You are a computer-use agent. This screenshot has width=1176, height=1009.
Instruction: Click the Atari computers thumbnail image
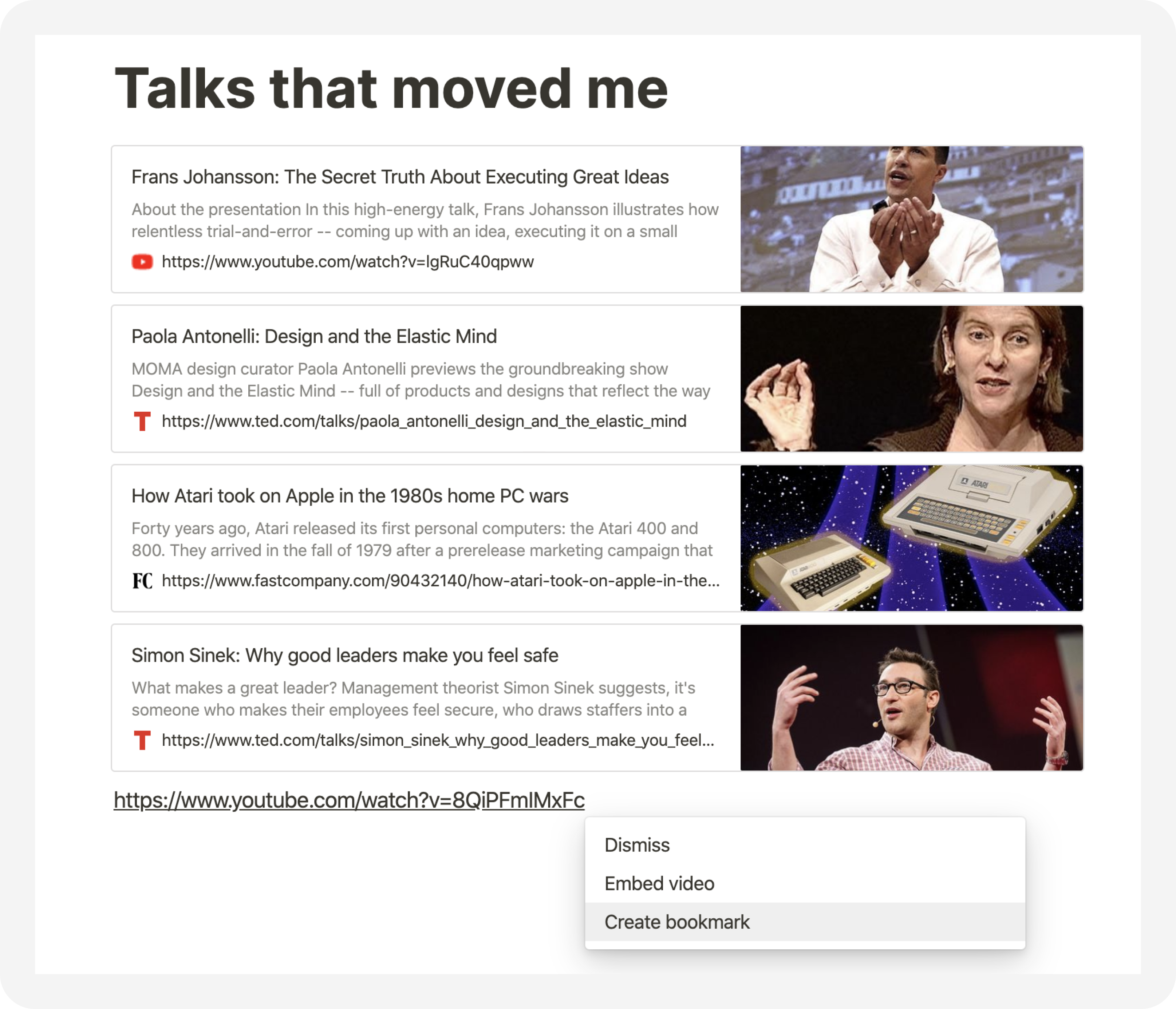[x=912, y=538]
